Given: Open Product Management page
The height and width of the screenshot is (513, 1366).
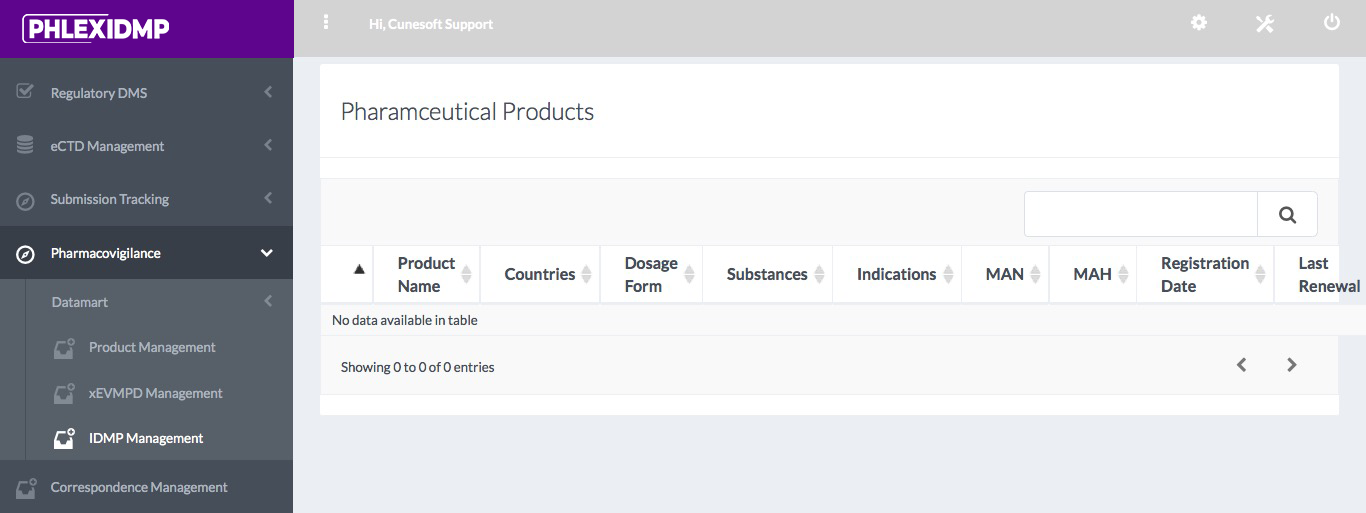Looking at the screenshot, I should pos(152,347).
